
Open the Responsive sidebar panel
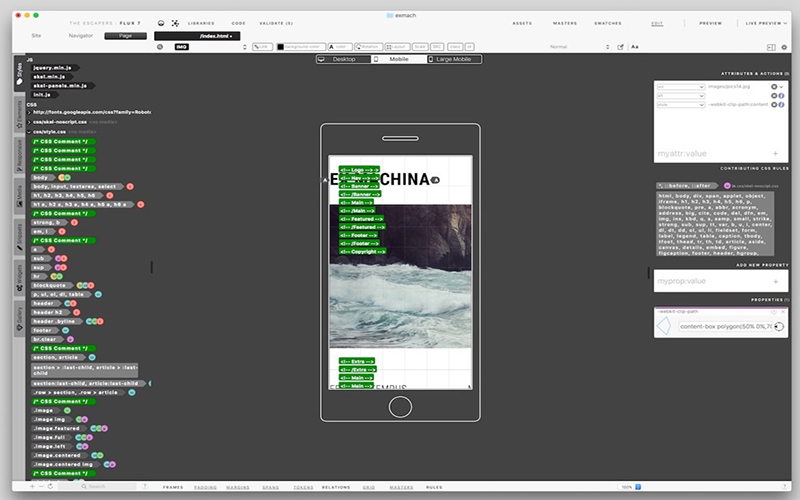click(19, 155)
